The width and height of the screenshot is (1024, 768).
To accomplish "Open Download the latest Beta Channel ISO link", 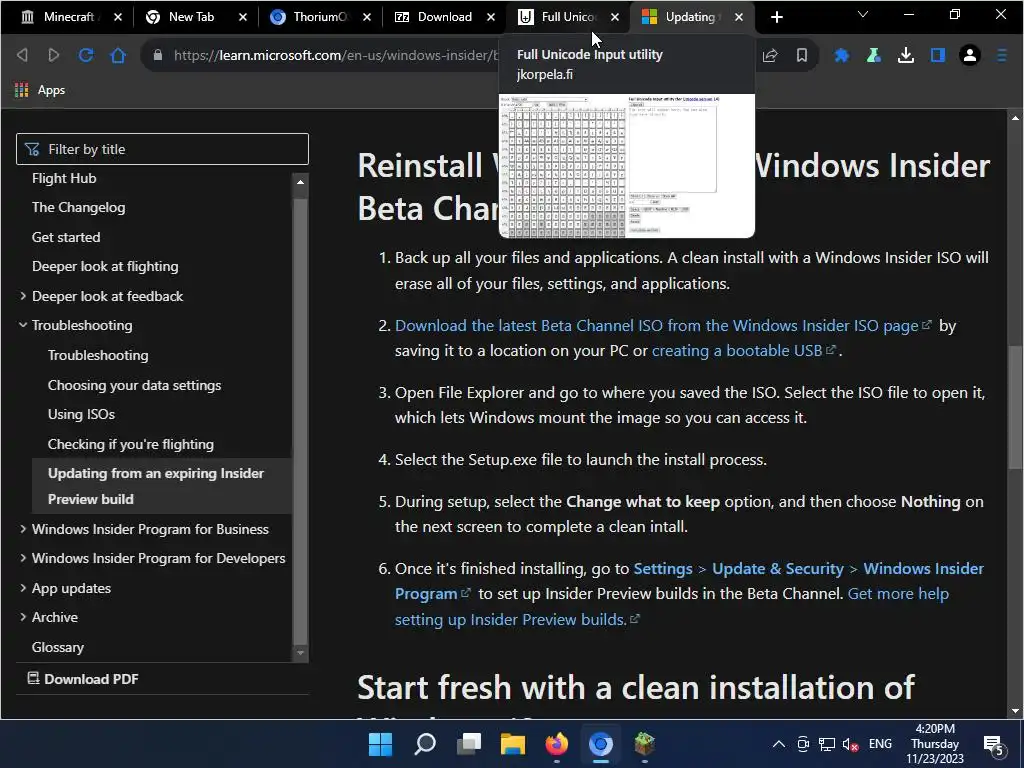I will coord(663,325).
